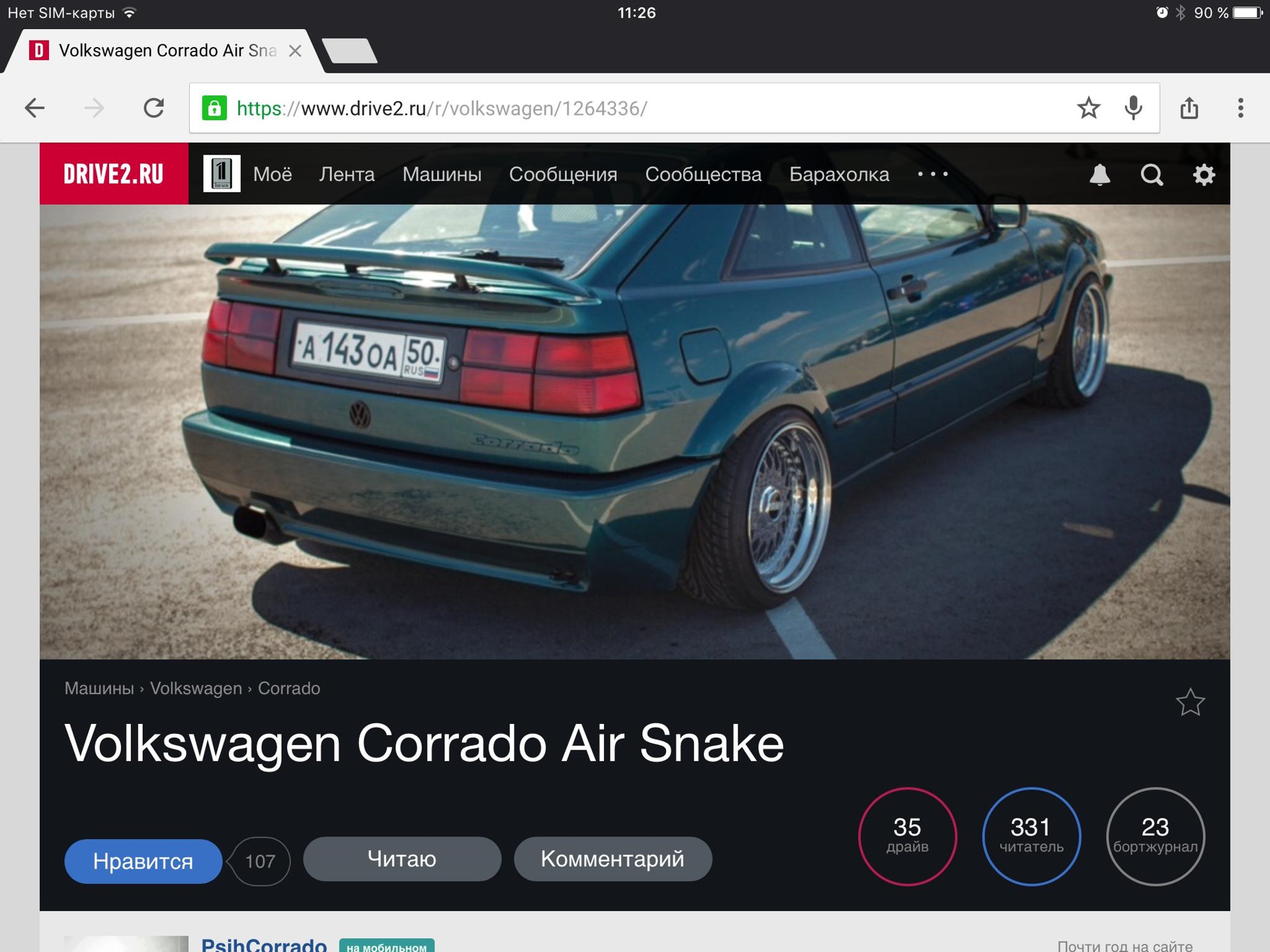The height and width of the screenshot is (952, 1270).
Task: Open DRIVE2.RU home logo
Action: [114, 174]
